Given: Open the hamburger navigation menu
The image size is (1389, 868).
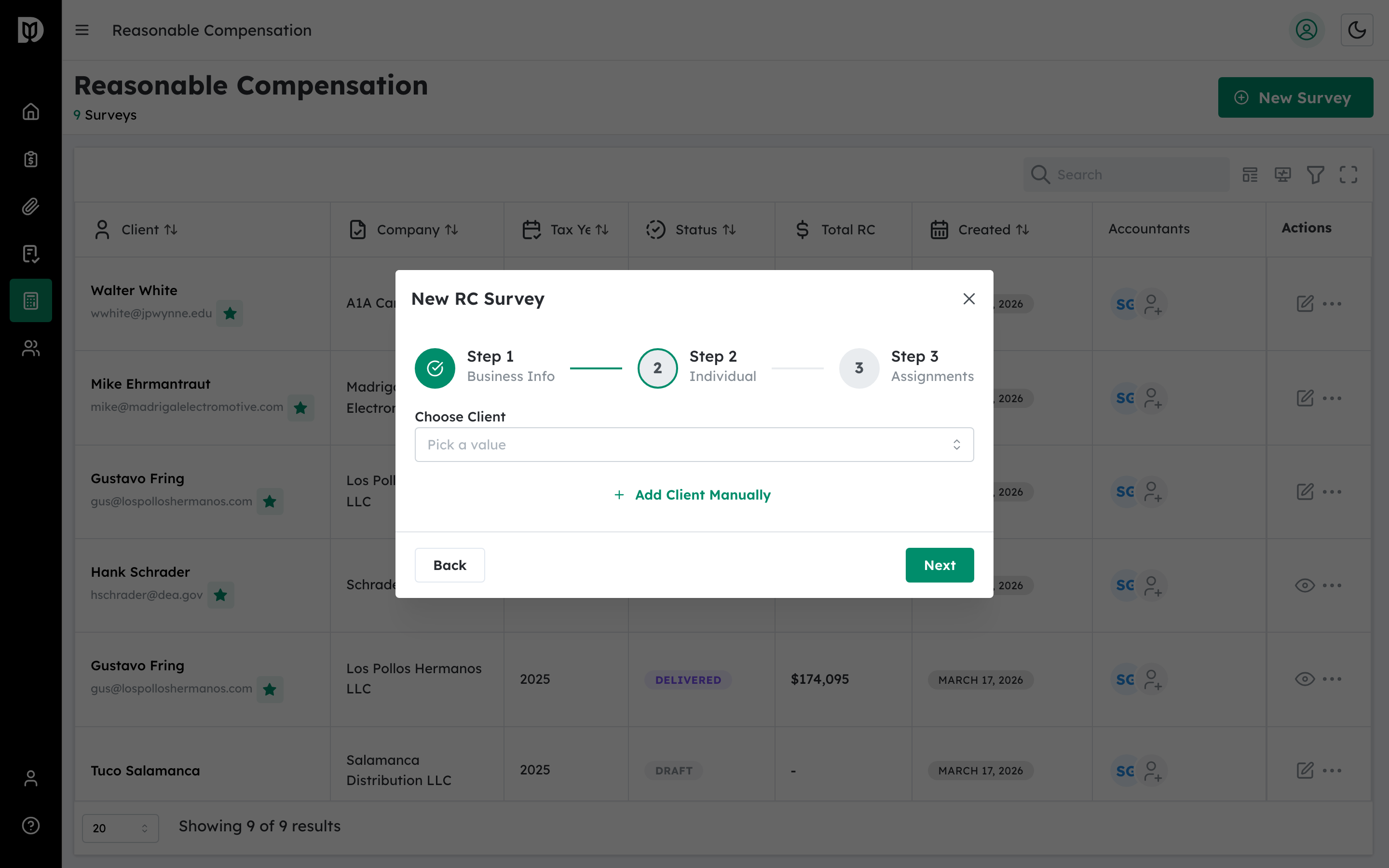Looking at the screenshot, I should point(82,30).
